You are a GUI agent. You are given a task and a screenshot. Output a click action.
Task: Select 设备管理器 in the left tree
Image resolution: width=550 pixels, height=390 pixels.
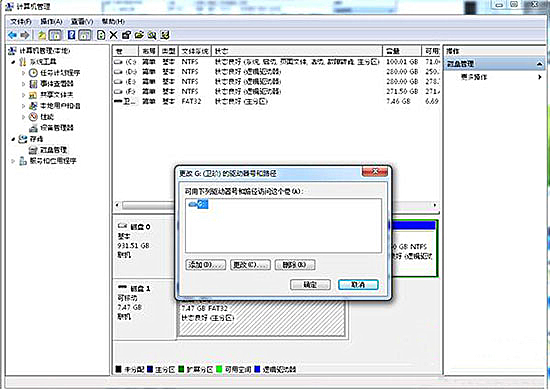[56, 128]
